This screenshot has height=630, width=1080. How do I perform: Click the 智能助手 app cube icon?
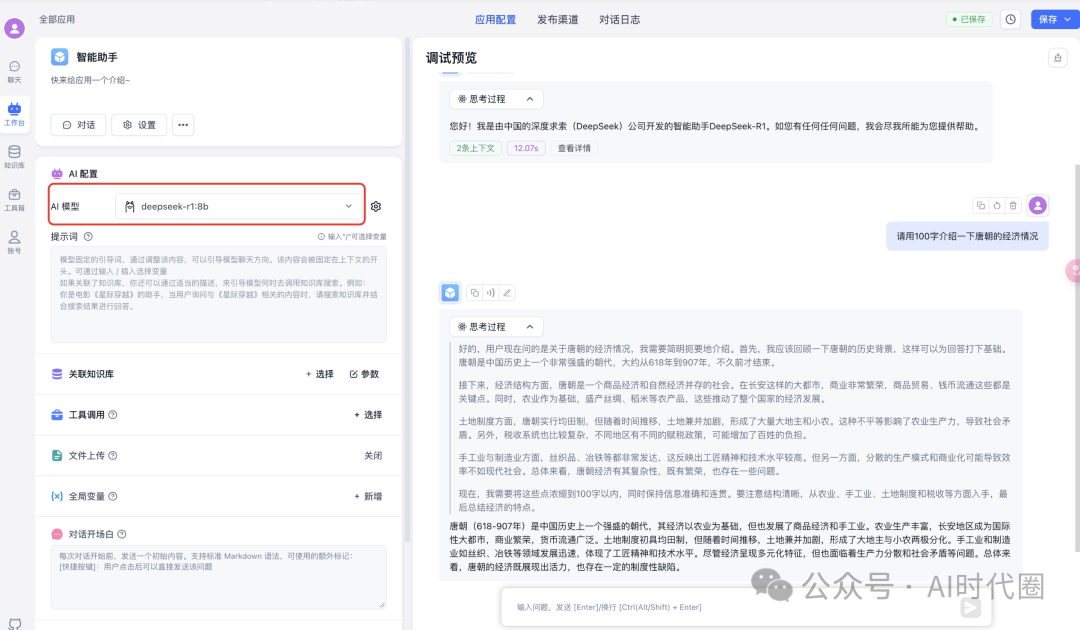tap(60, 56)
